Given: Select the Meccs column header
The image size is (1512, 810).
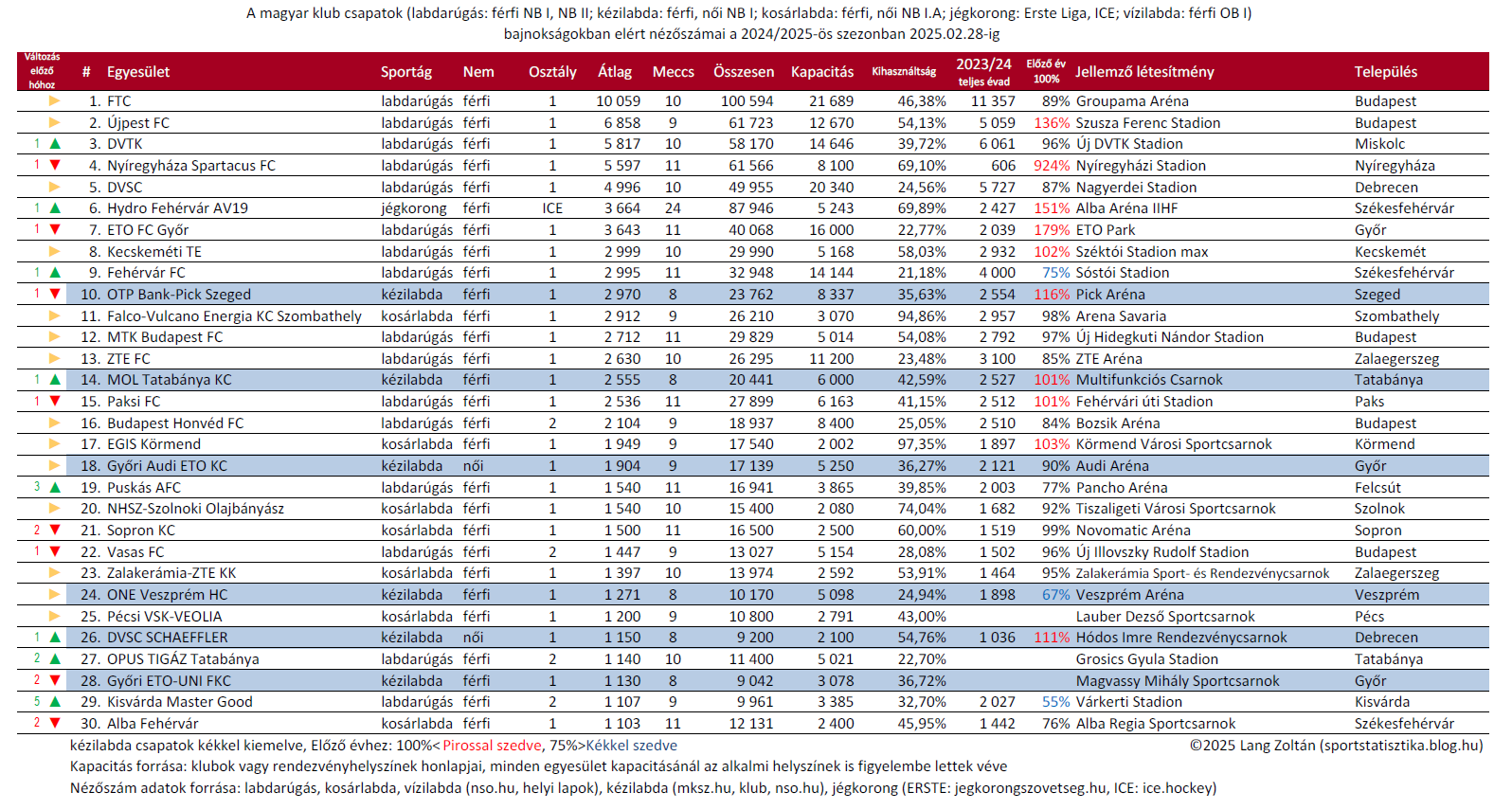Looking at the screenshot, I should pyautogui.click(x=674, y=72).
